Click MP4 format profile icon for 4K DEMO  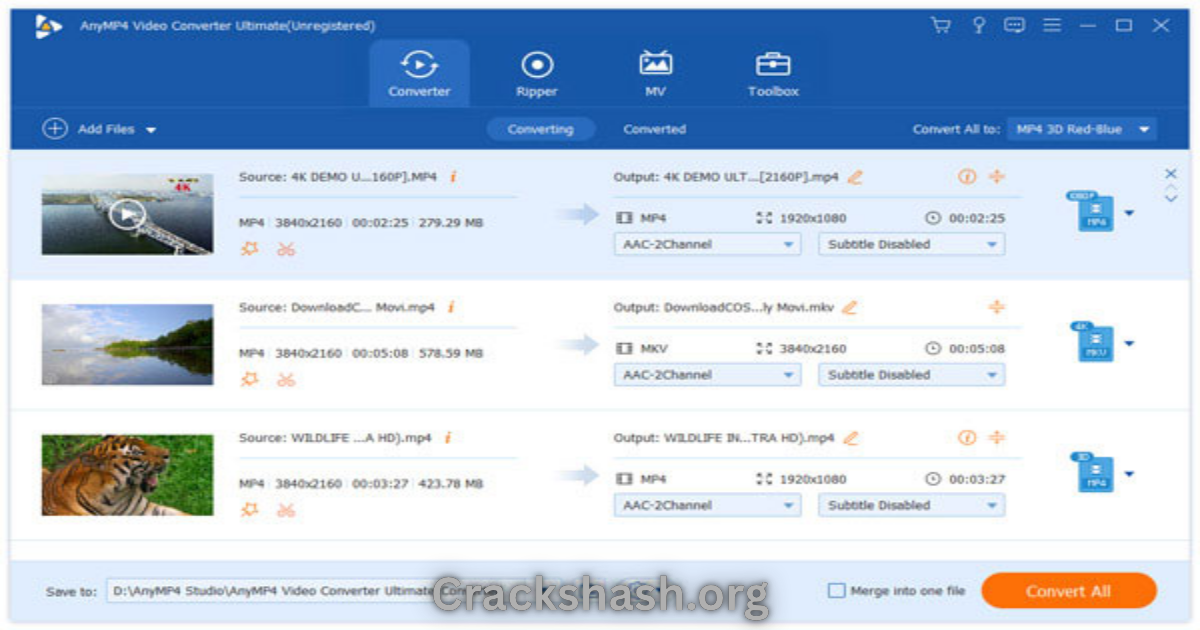(x=1091, y=211)
